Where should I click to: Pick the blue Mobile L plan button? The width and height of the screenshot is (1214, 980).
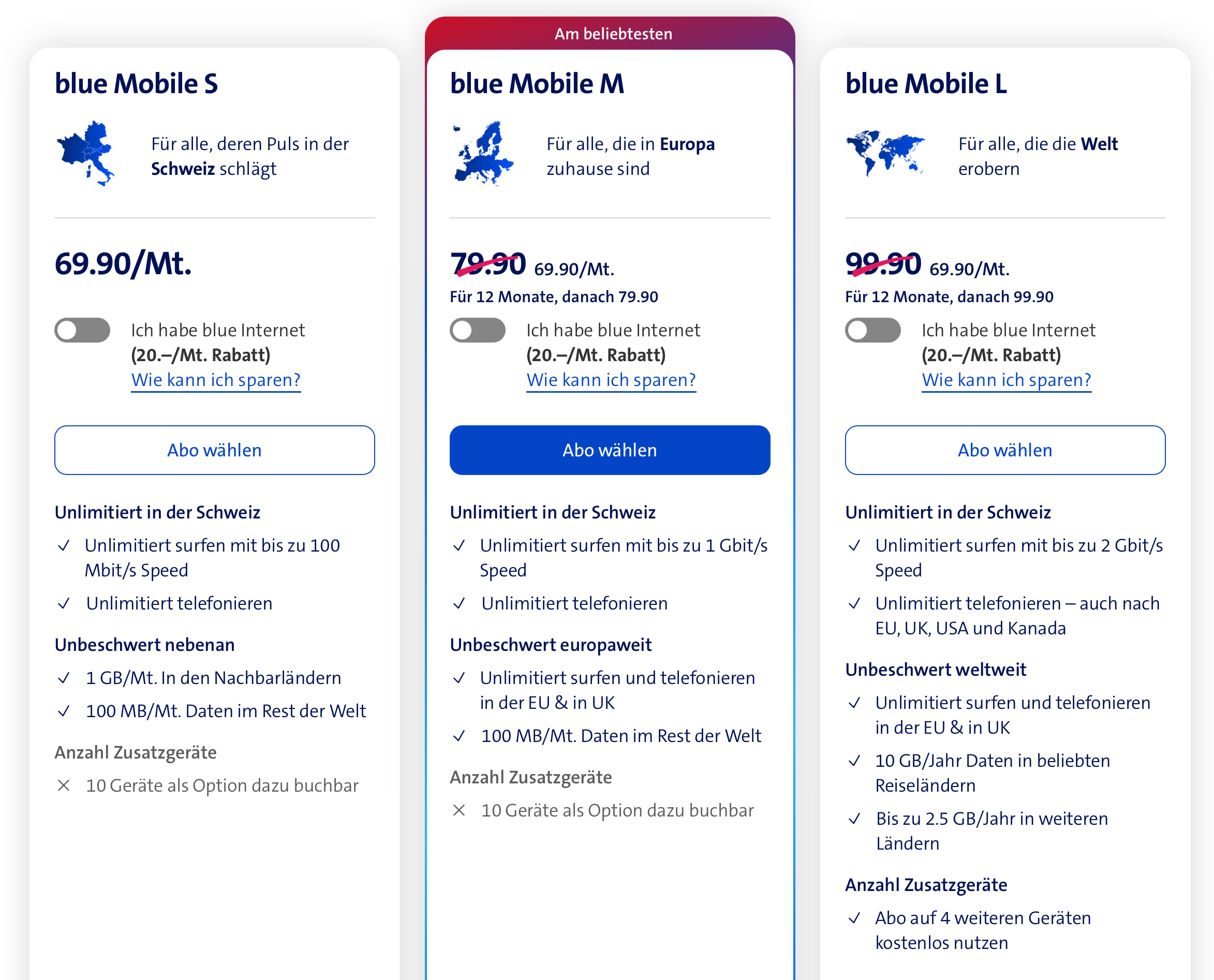(x=1005, y=450)
